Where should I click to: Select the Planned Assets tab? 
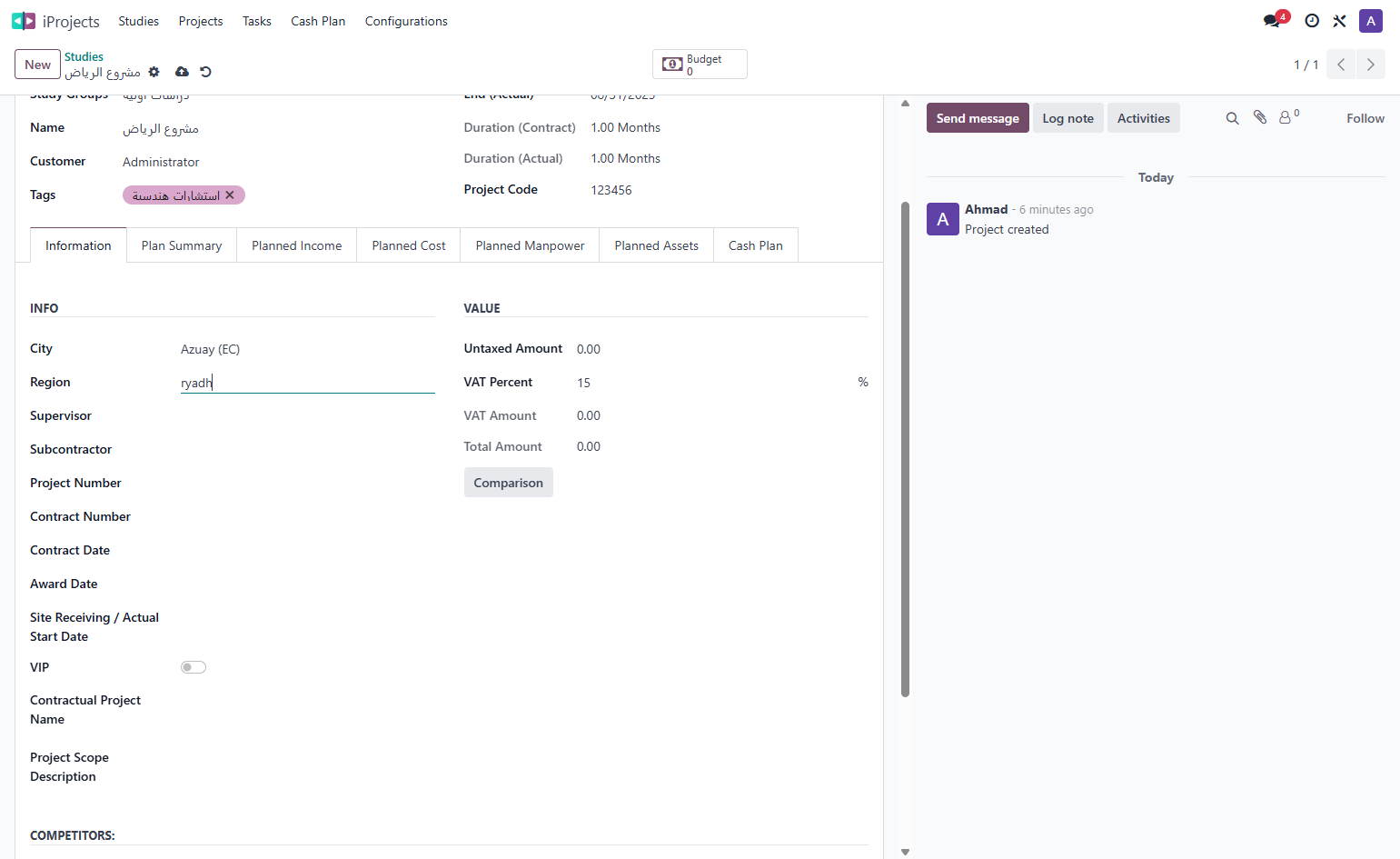click(x=657, y=245)
